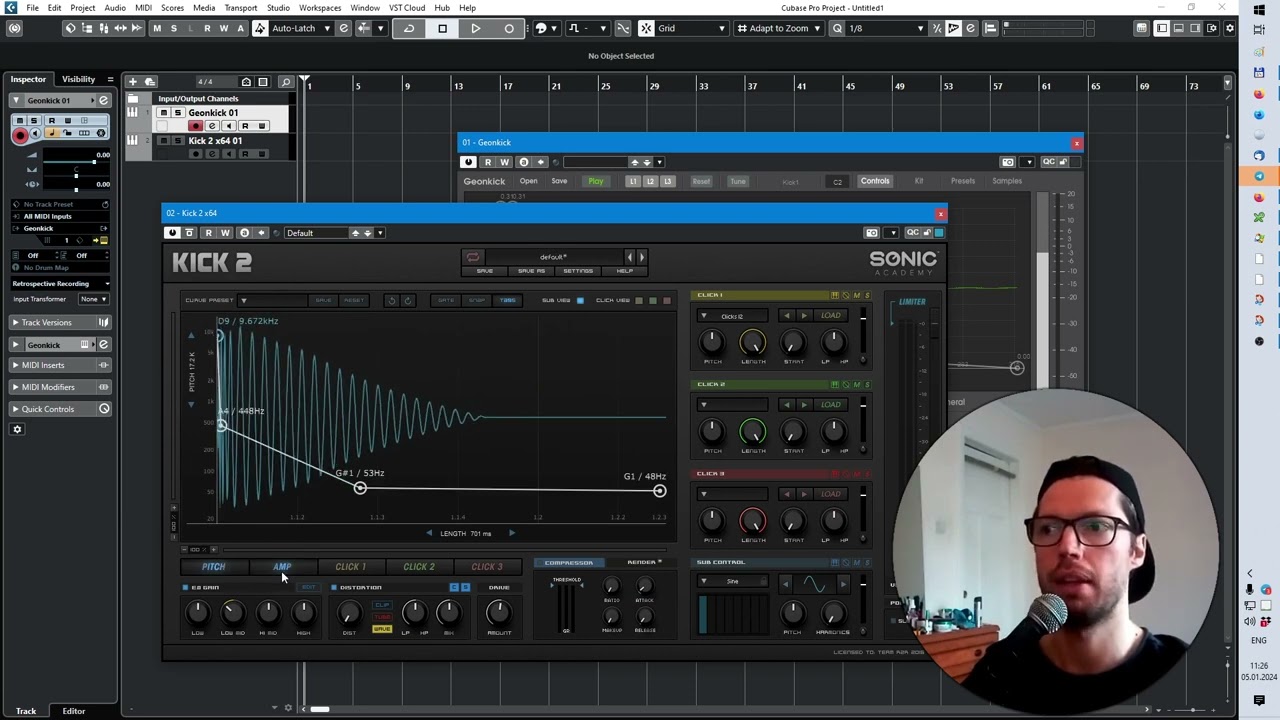Viewport: 1280px width, 720px height.
Task: Mute the Kick 2 x64 01 track
Action: pyautogui.click(x=164, y=141)
